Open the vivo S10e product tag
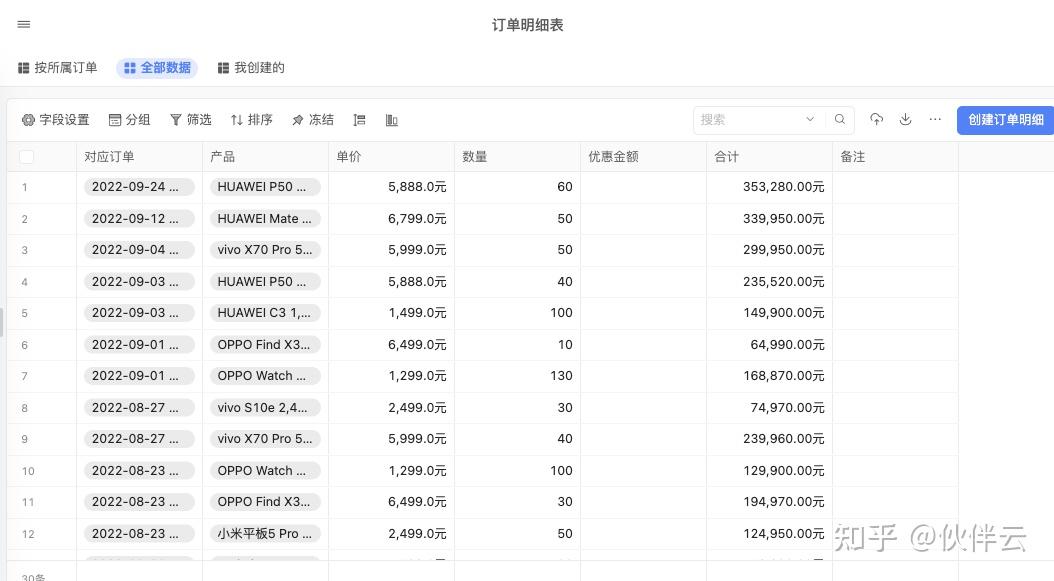Screen dimensions: 1054x581 point(265,408)
